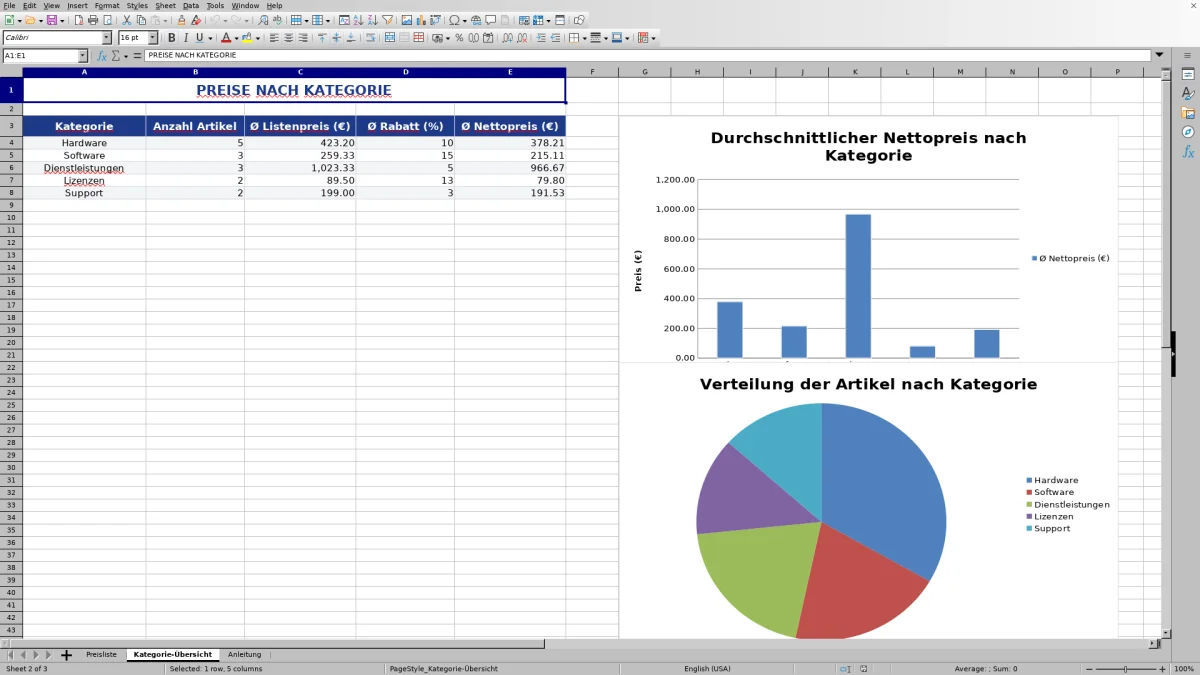This screenshot has width=1200, height=675.
Task: Open the Gallery panel in the sidebar
Action: click(1188, 110)
